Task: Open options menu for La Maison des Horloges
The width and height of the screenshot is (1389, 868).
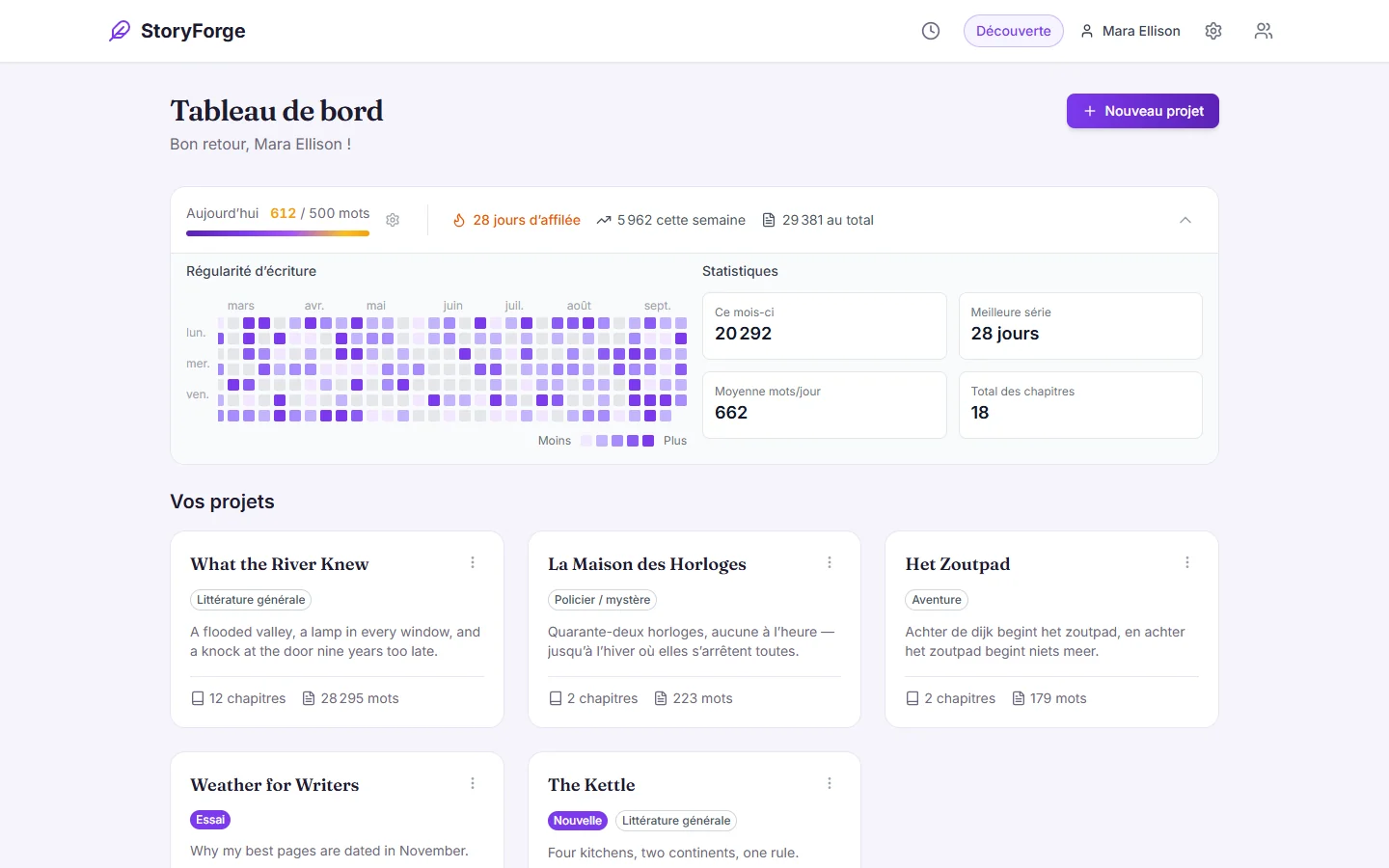Action: 830,562
